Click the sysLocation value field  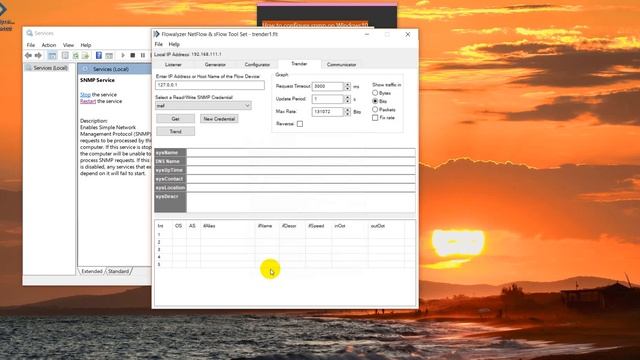click(301, 188)
